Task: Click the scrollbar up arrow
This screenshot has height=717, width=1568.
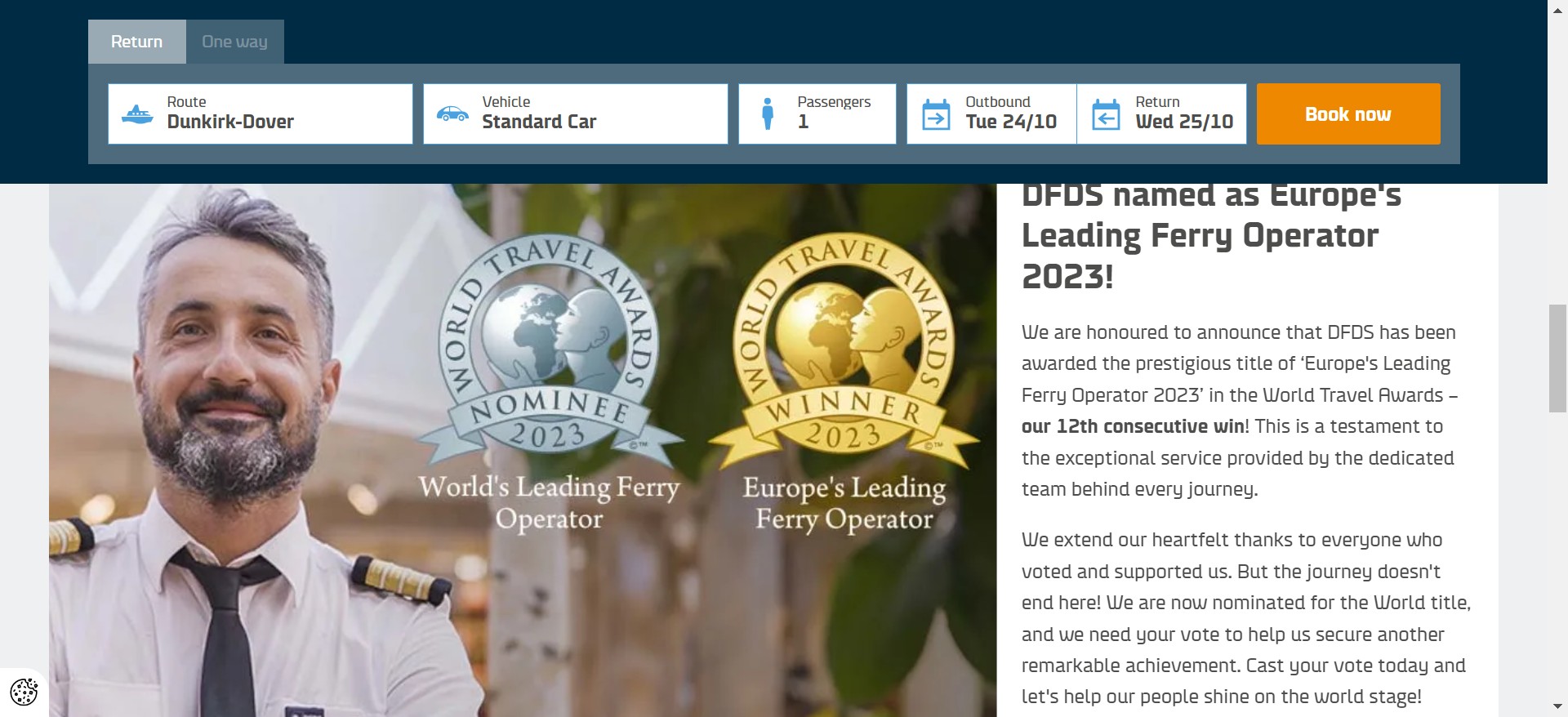Action: tap(1557, 8)
